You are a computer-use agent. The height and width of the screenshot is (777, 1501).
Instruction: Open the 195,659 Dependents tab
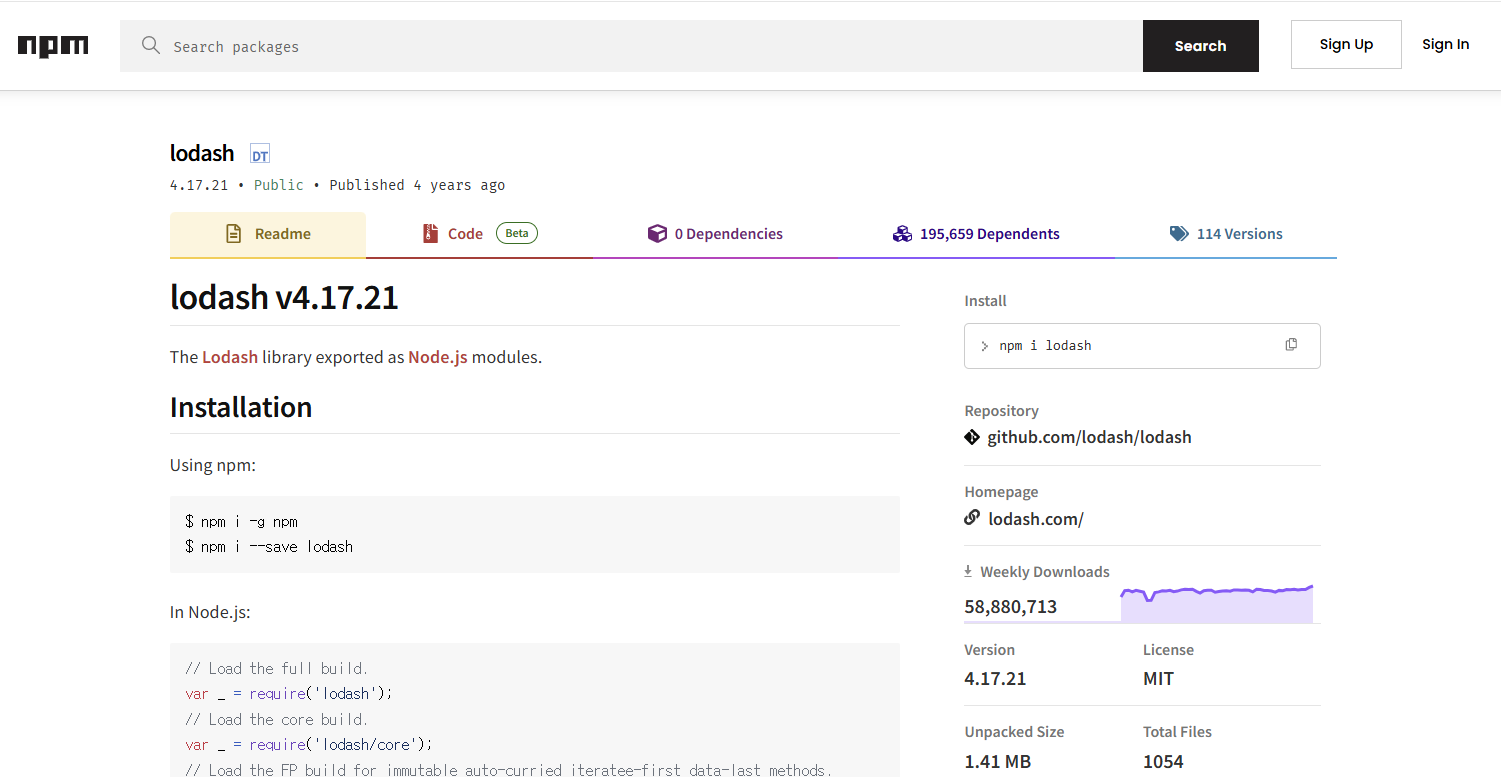pos(976,234)
